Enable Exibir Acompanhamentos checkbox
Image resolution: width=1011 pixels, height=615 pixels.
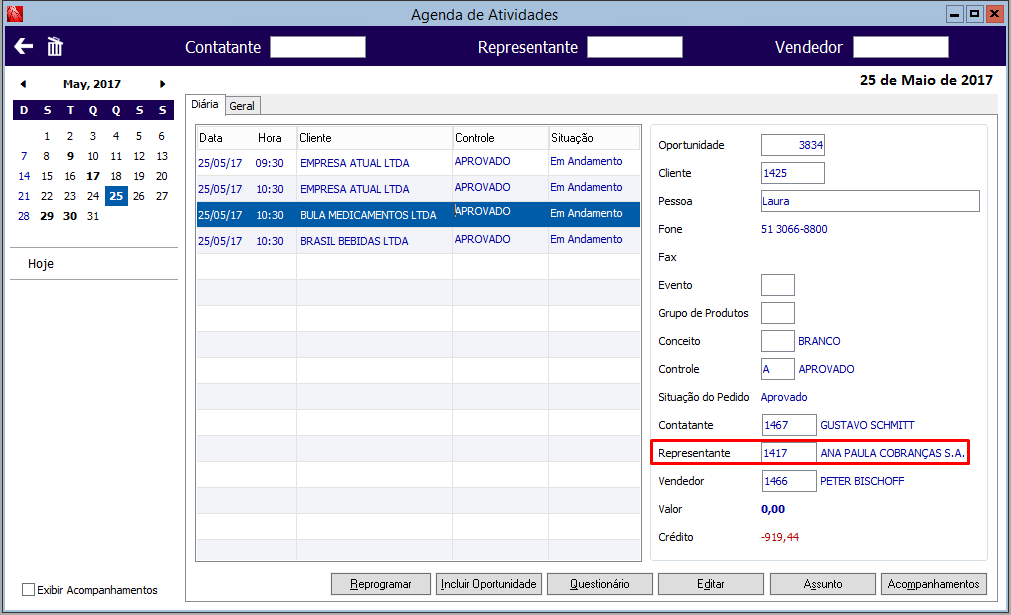point(28,589)
